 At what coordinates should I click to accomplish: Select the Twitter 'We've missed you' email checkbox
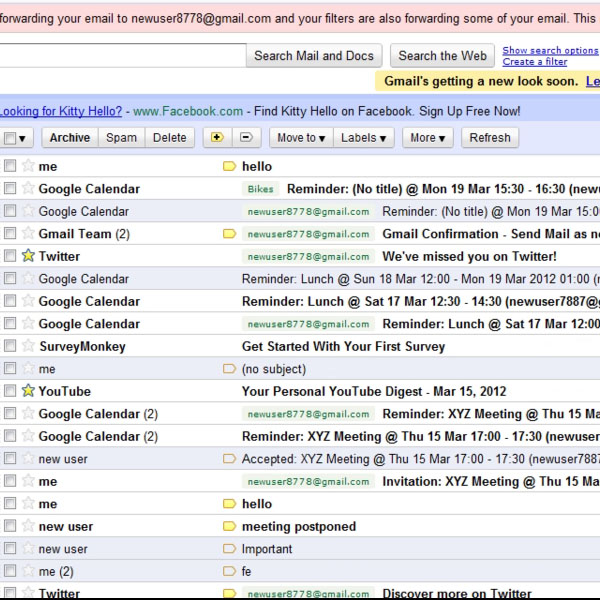click(10, 256)
